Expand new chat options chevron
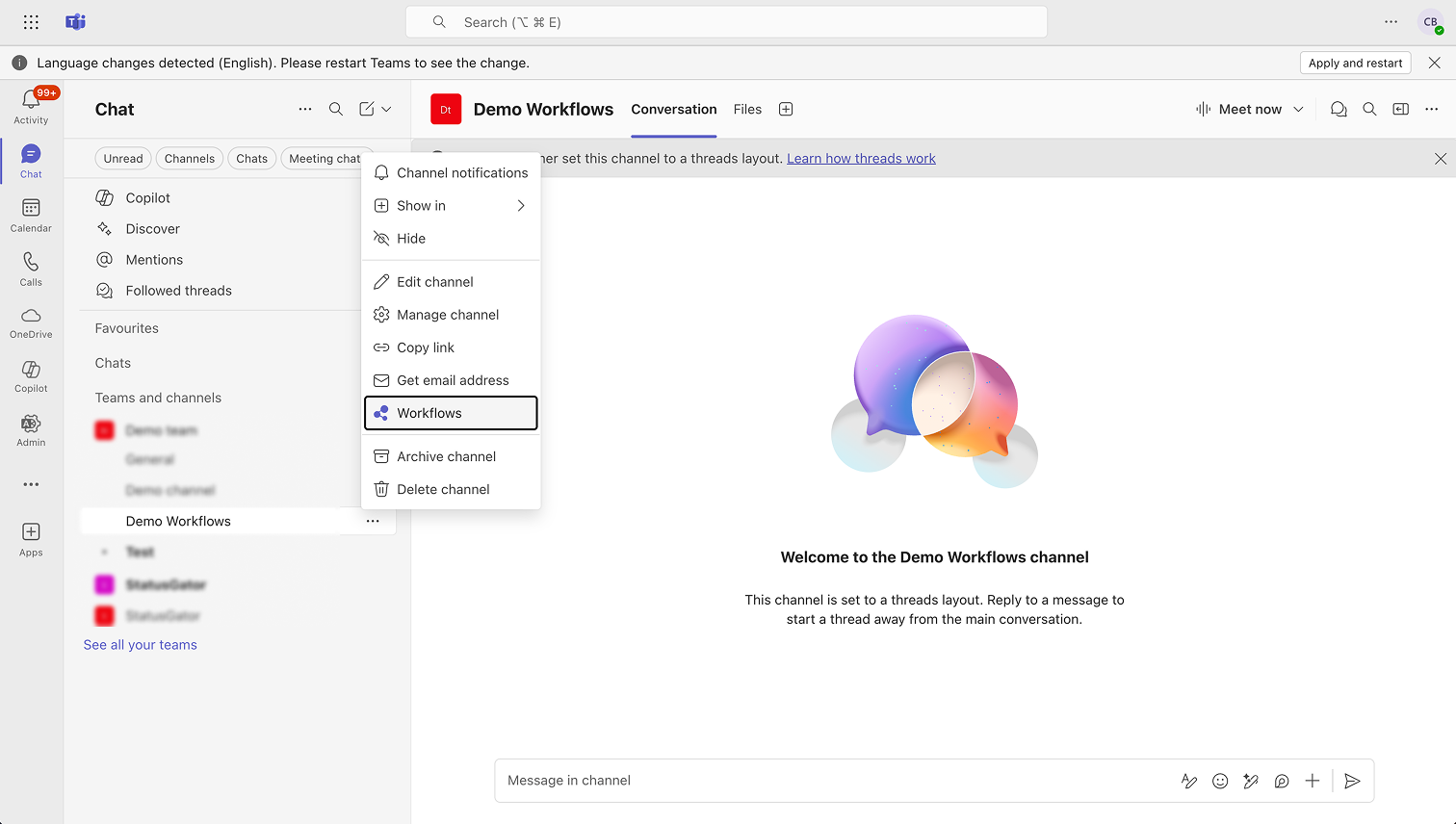 (386, 109)
